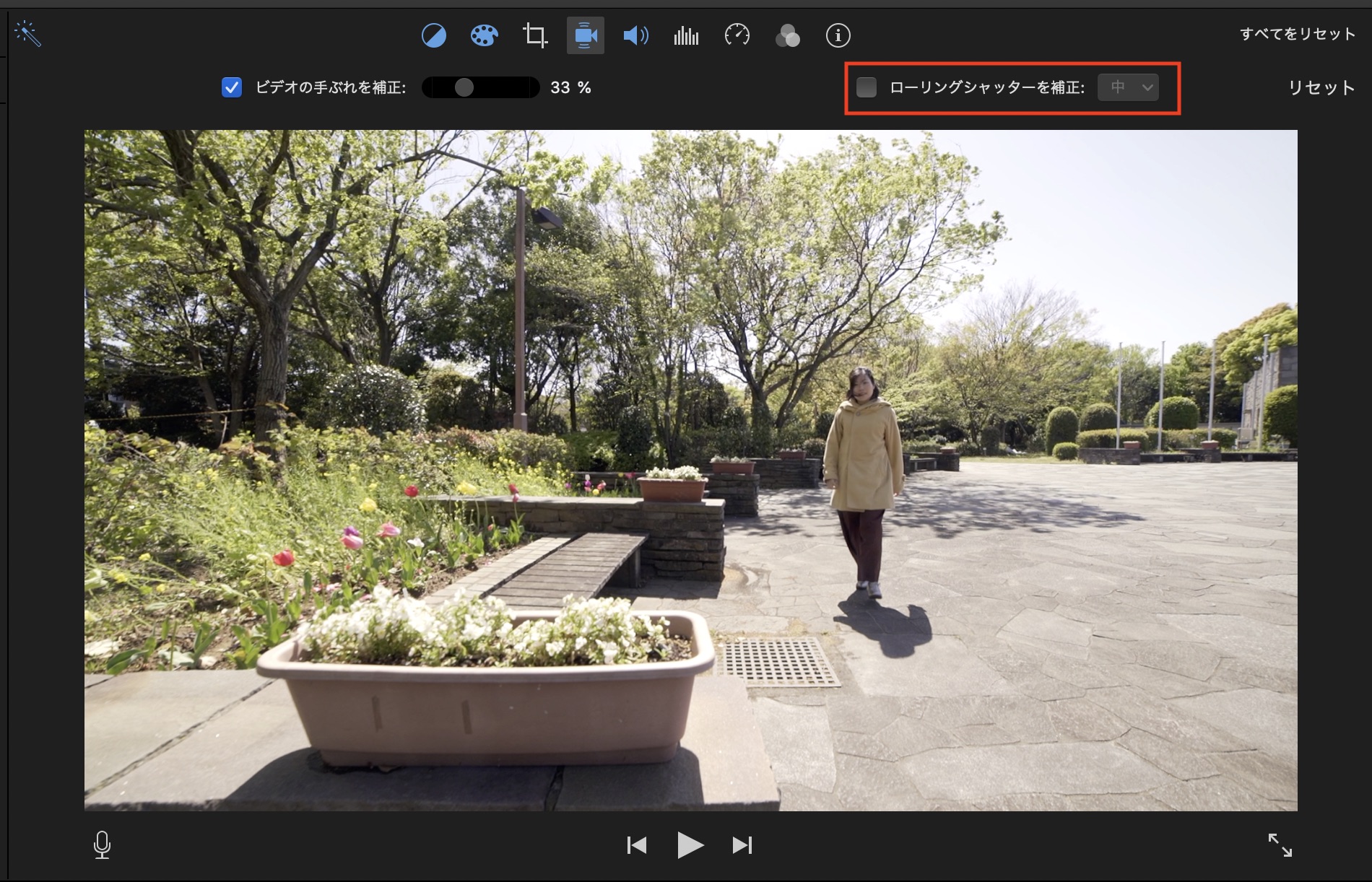Screen dimensions: 1372x882
Task: Open clip filter and audio effects
Action: coord(787,35)
